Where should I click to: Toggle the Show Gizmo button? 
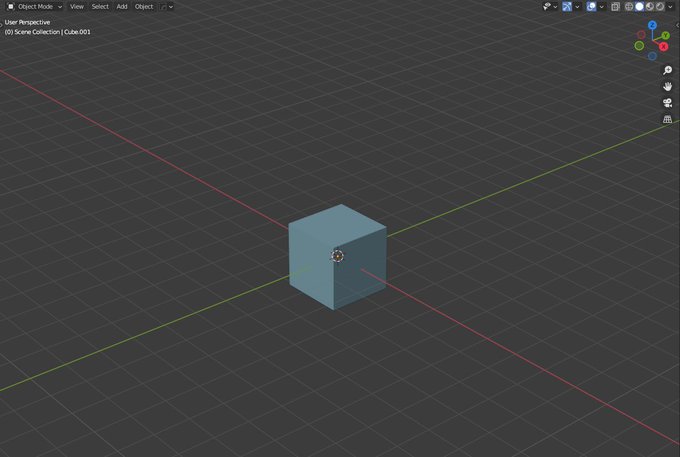(x=567, y=7)
